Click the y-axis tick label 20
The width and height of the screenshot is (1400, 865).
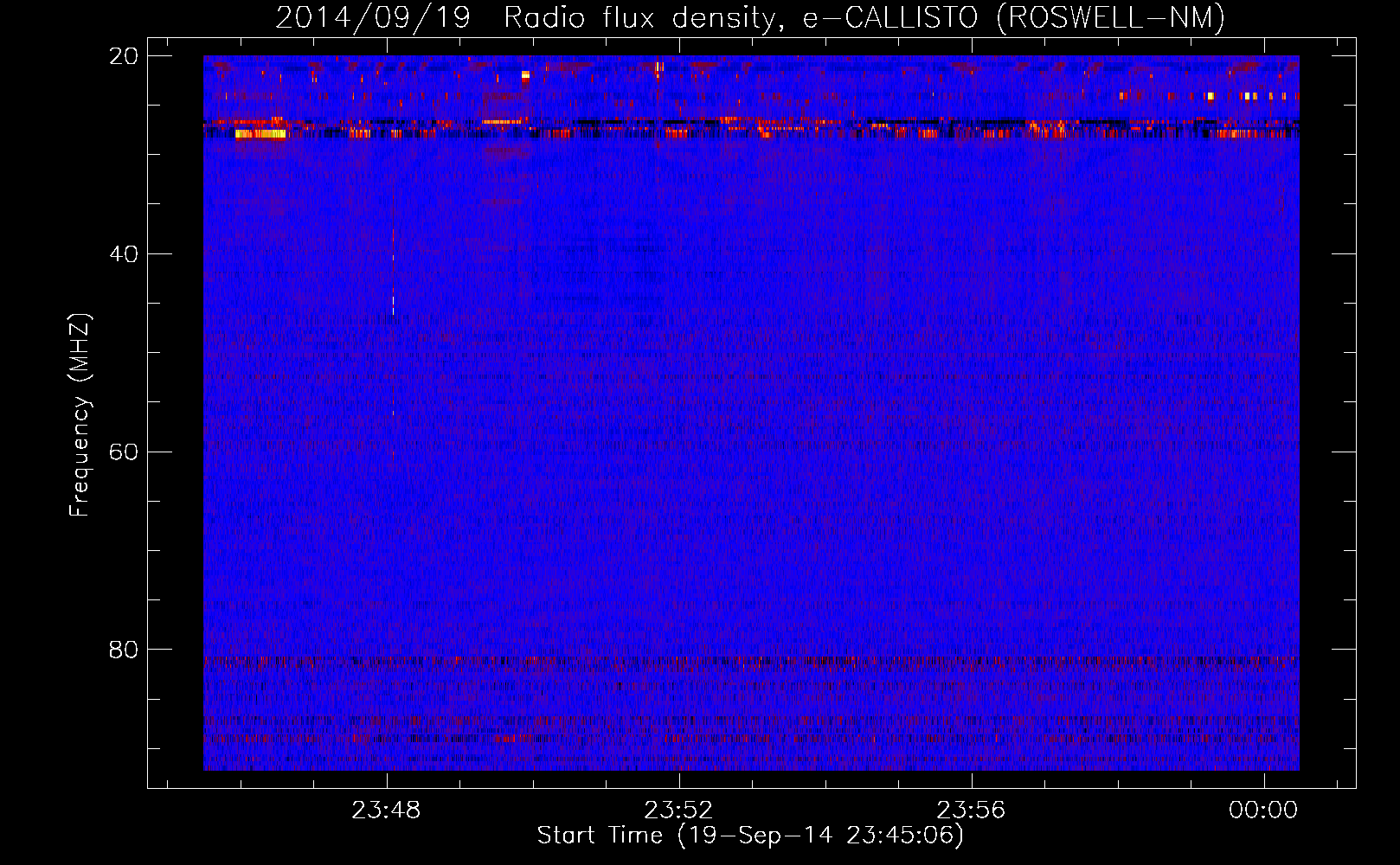coord(123,56)
